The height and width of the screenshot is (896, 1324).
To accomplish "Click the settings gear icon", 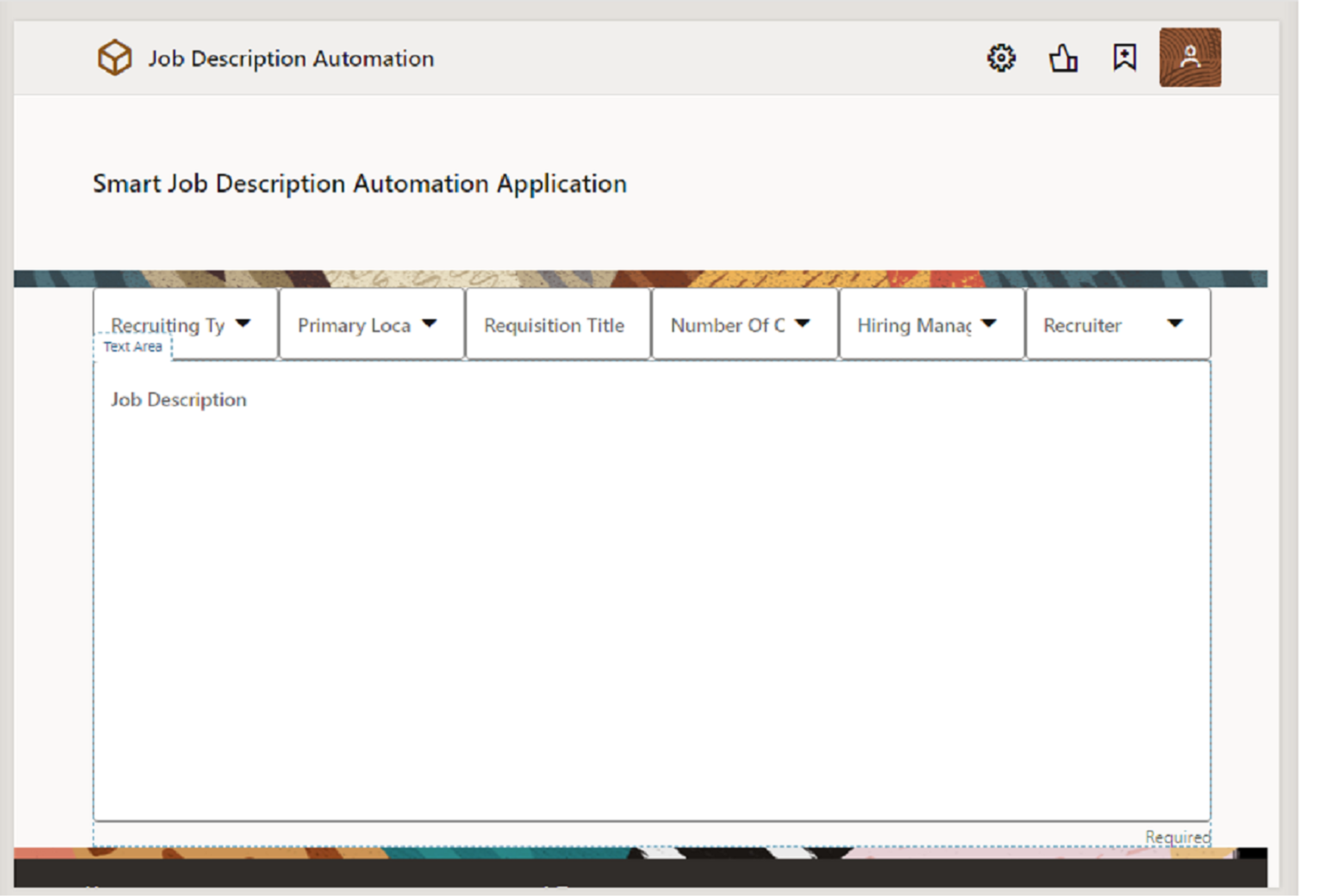I will (1001, 58).
